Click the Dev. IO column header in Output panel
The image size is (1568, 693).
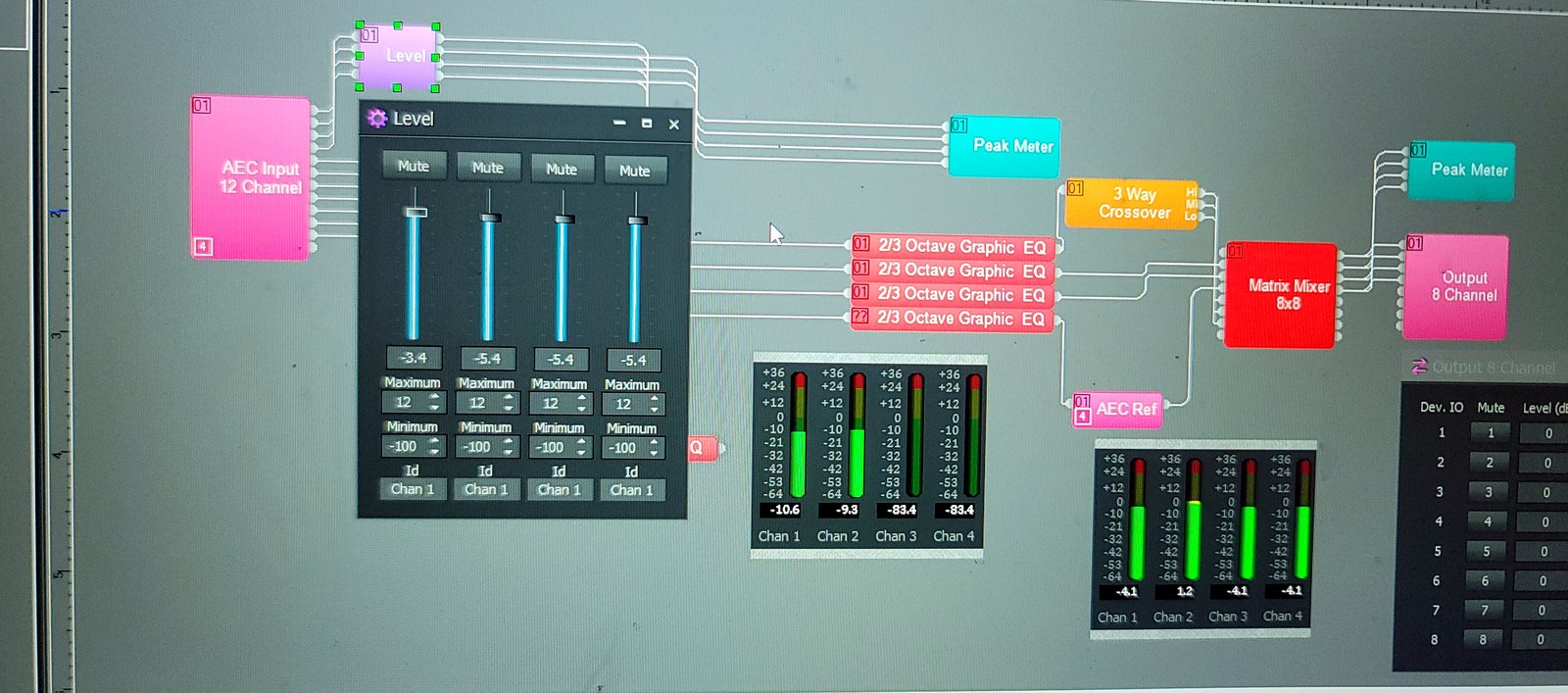(1442, 407)
